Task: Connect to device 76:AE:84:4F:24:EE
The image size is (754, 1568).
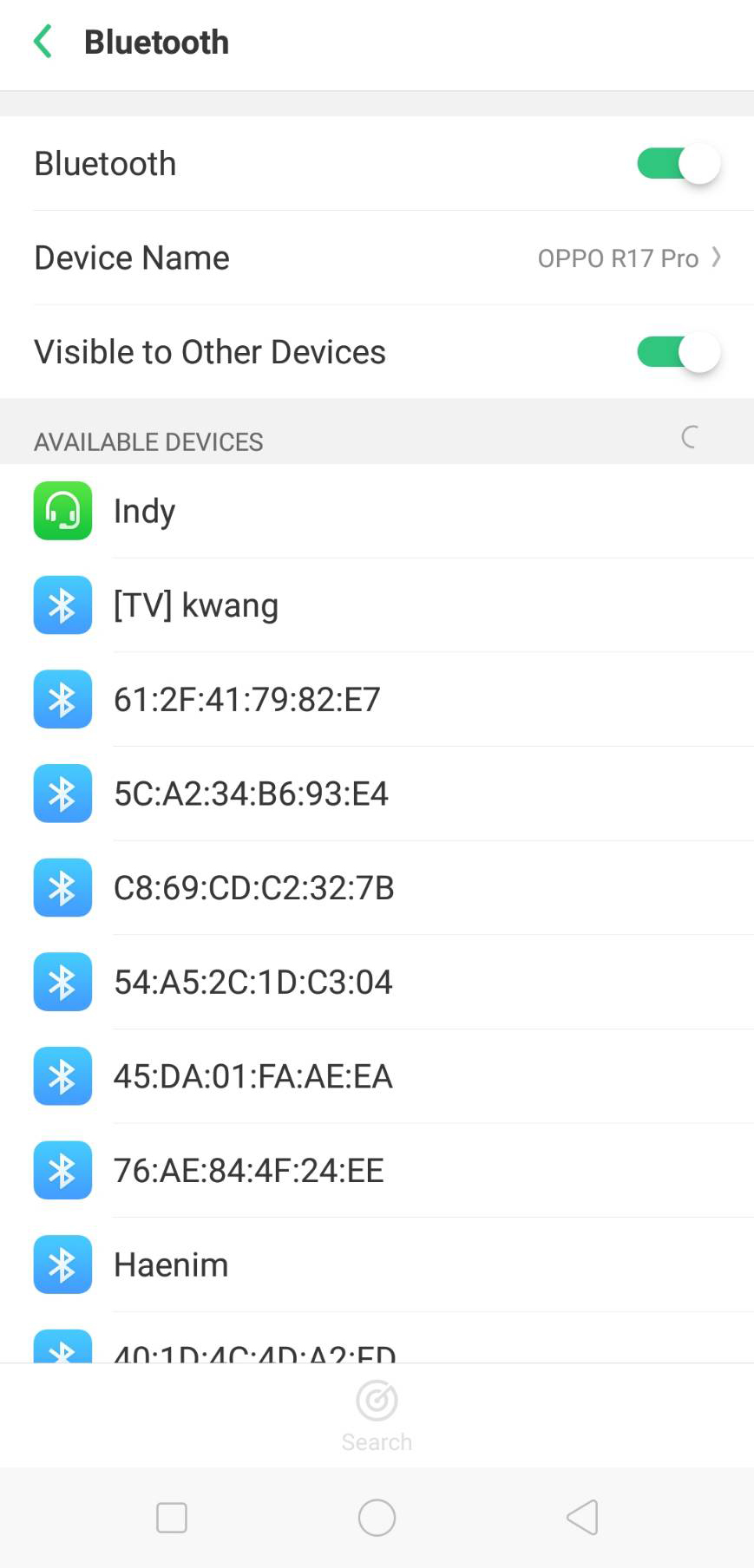Action: (249, 1171)
